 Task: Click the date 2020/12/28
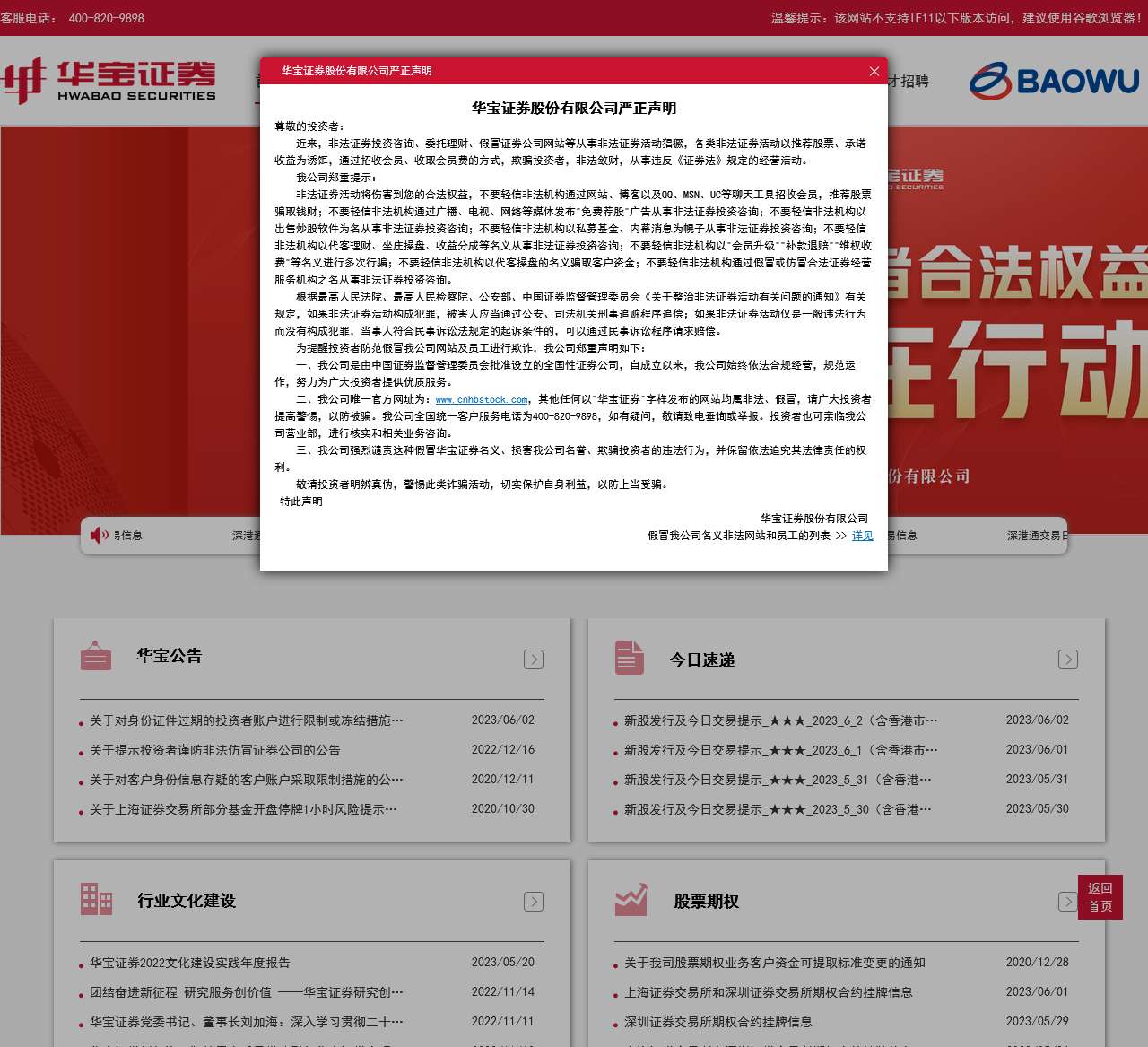point(1038,962)
